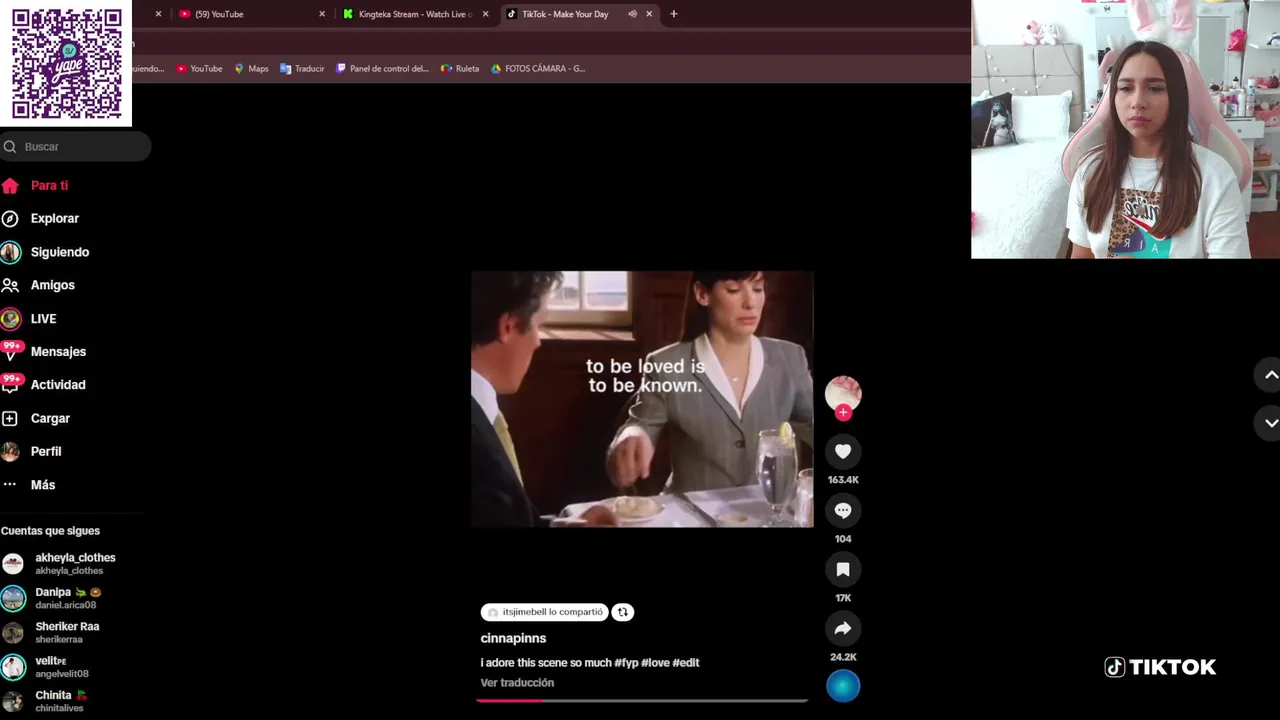Seek on the video progress bar
Image resolution: width=1280 pixels, height=720 pixels.
[642, 700]
